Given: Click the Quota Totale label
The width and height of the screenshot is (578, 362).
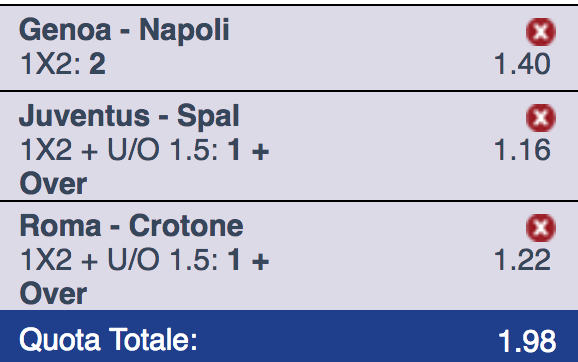Looking at the screenshot, I should click(108, 340).
